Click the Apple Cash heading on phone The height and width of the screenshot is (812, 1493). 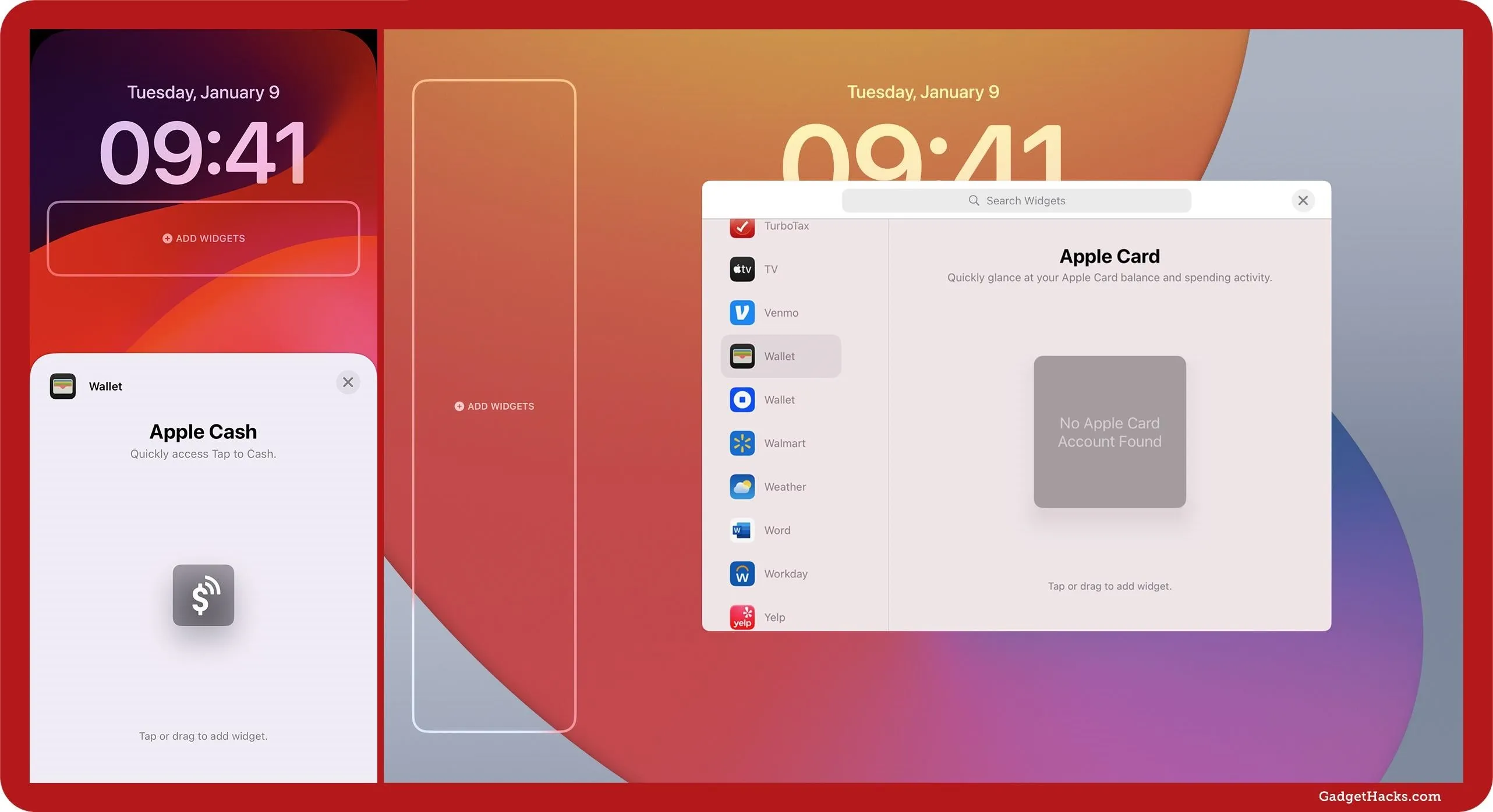203,431
